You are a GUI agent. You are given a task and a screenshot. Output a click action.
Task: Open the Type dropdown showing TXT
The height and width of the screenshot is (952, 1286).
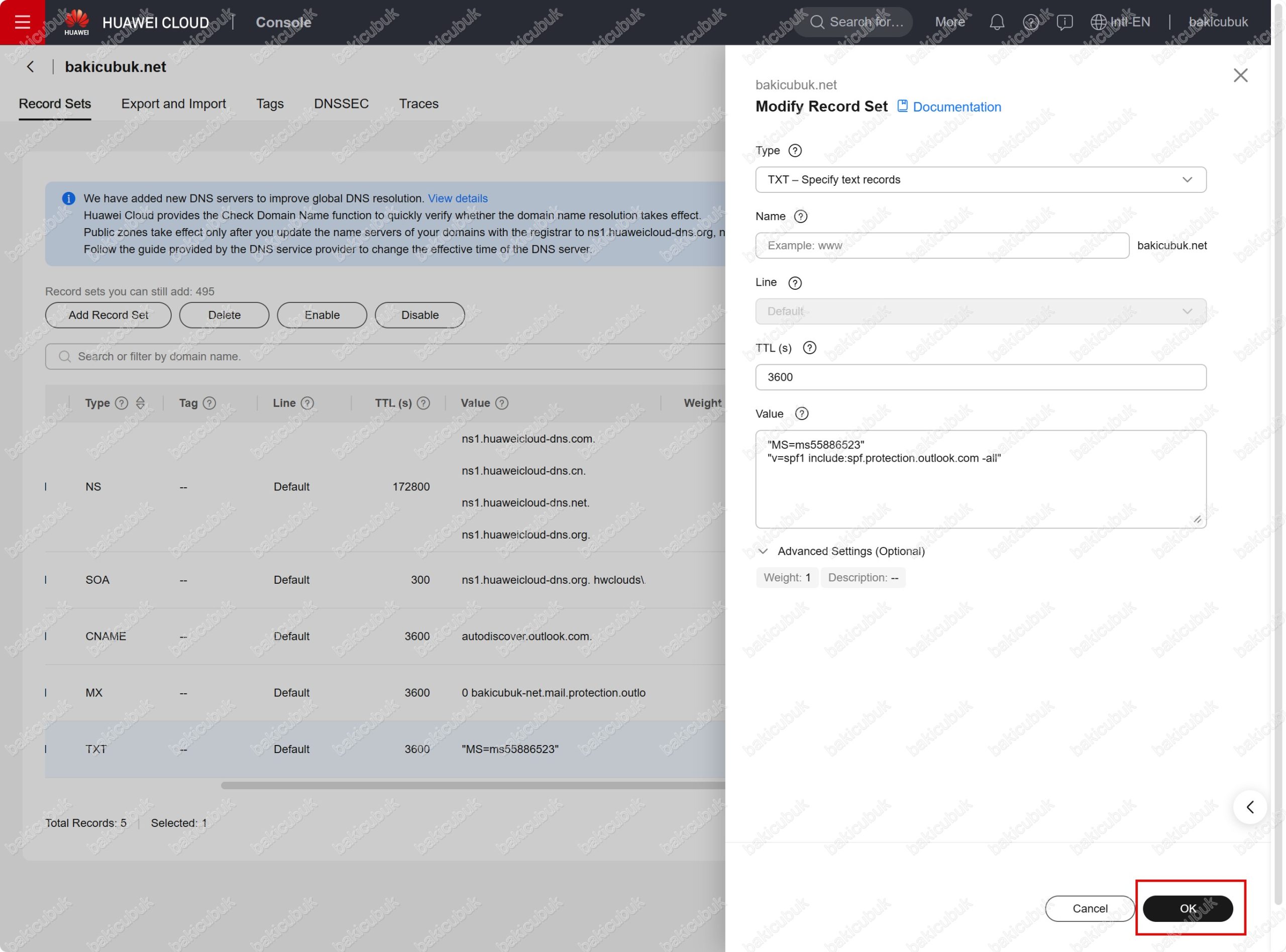(x=980, y=179)
